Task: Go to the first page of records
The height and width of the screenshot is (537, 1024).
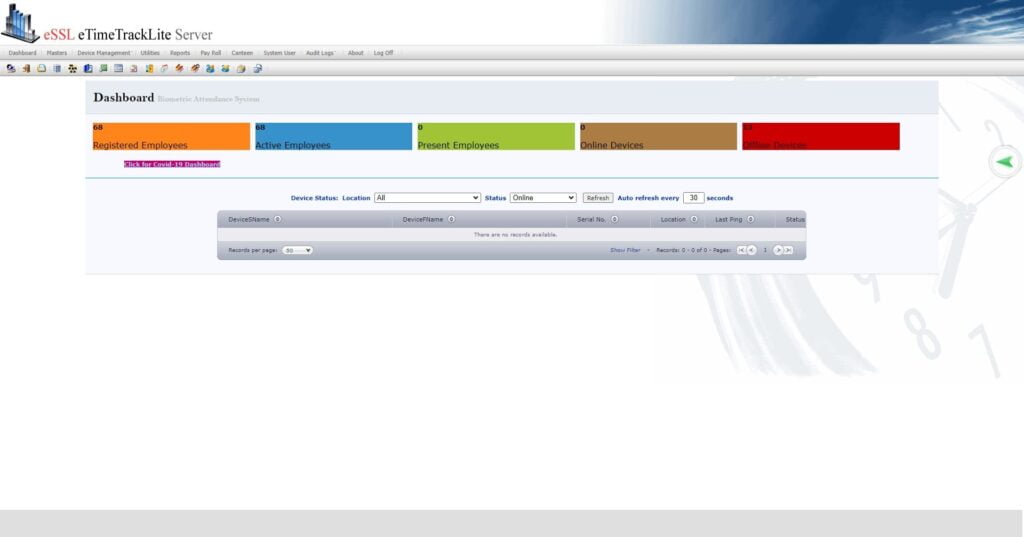Action: click(741, 250)
